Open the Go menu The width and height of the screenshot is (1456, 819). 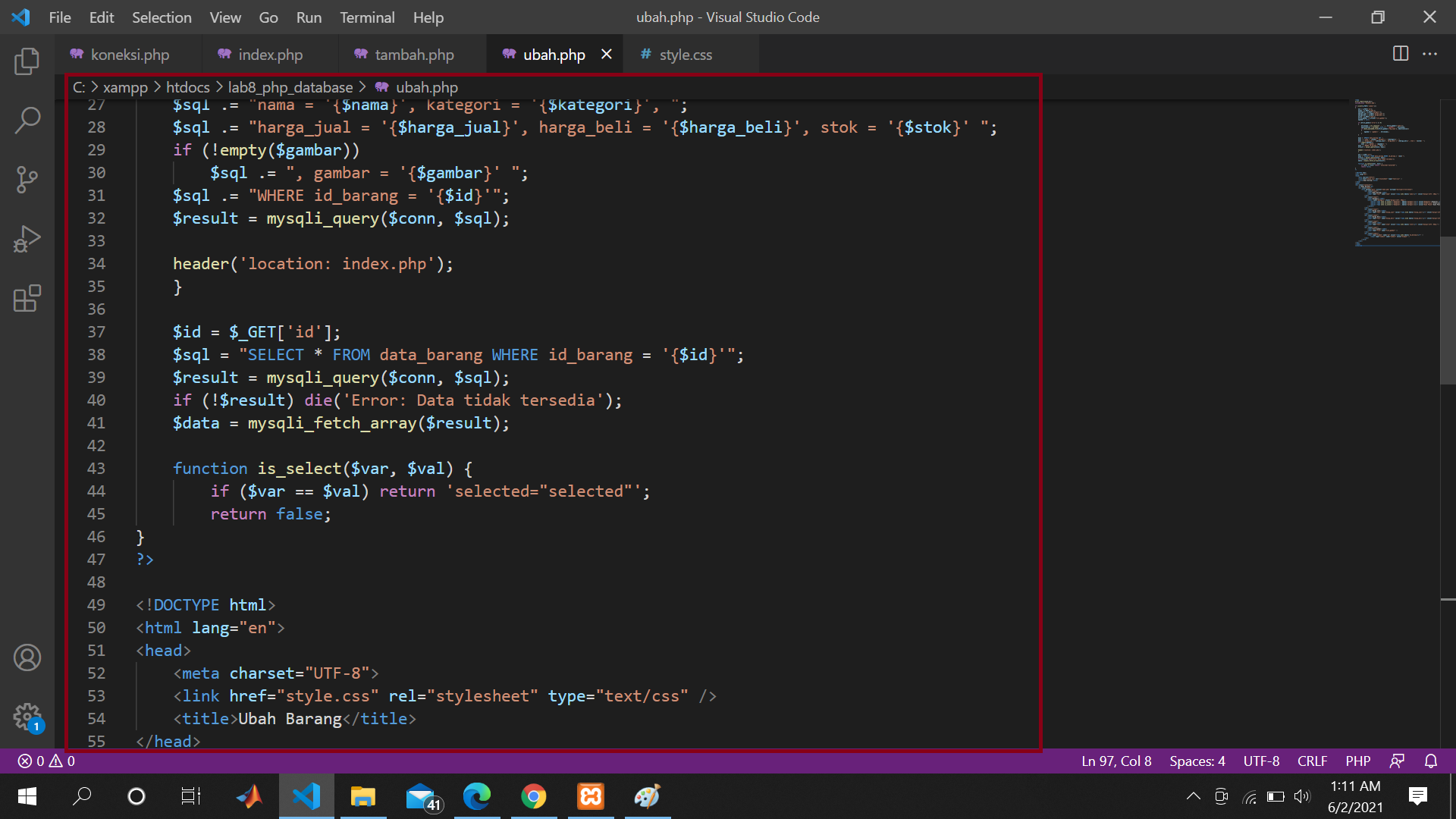pyautogui.click(x=268, y=17)
